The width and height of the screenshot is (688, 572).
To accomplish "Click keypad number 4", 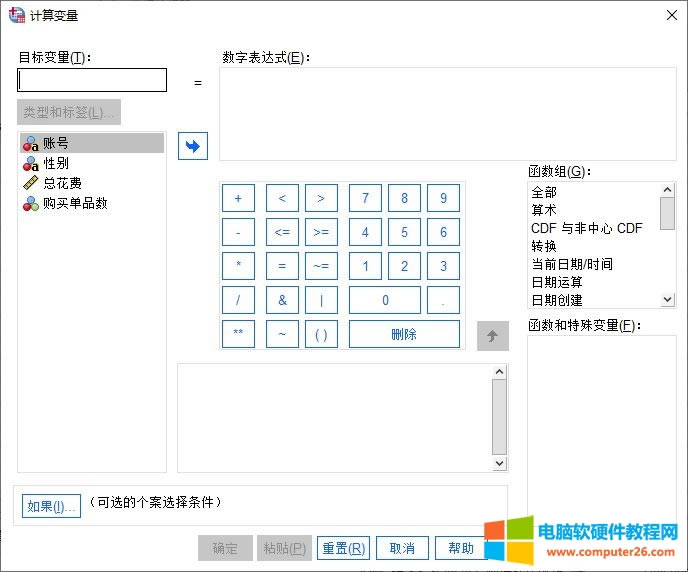I will pyautogui.click(x=365, y=232).
